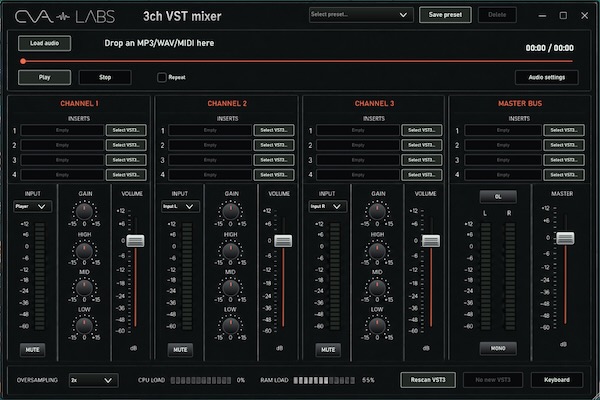This screenshot has height=400, width=600.
Task: Open the Keyboard panel
Action: pyautogui.click(x=557, y=380)
